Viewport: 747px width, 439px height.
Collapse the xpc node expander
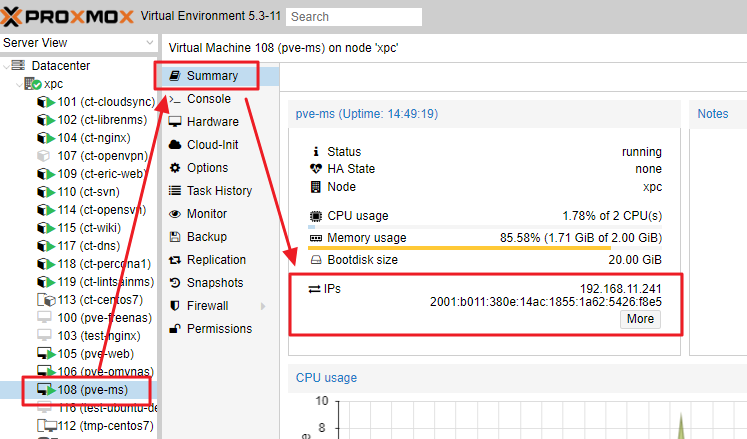click(x=19, y=84)
